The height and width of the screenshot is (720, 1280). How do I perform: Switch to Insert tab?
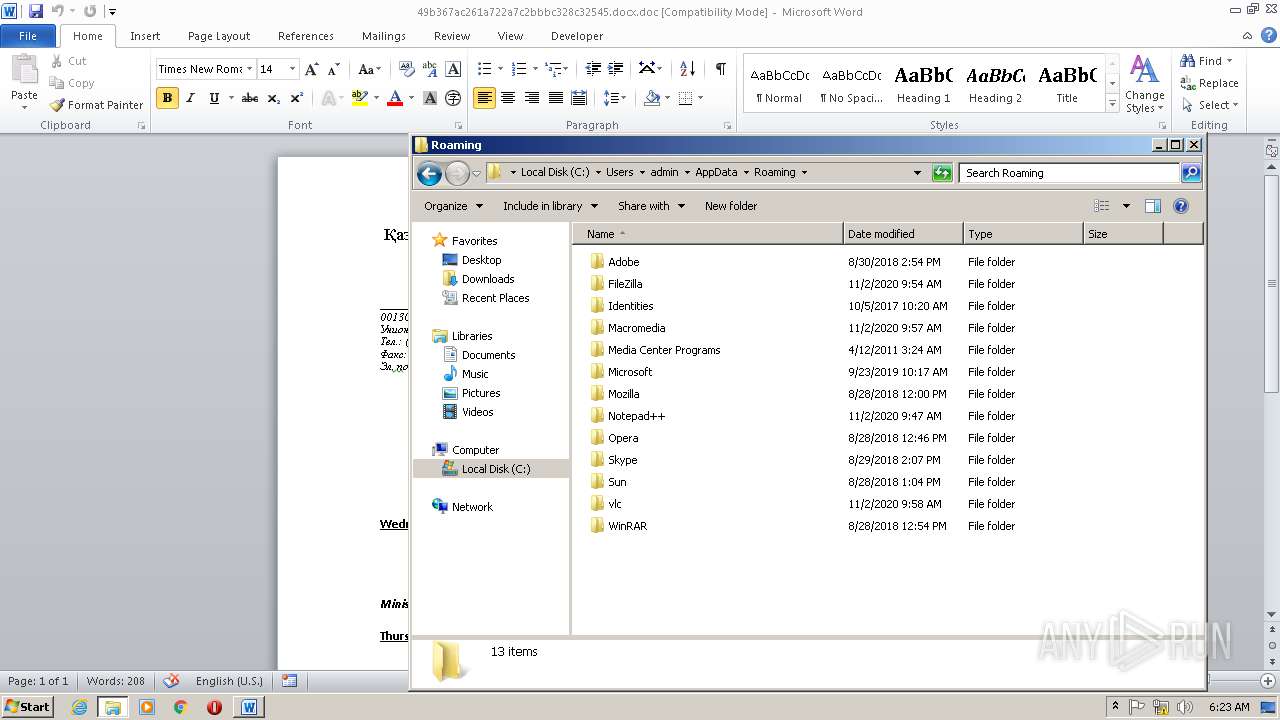point(145,36)
